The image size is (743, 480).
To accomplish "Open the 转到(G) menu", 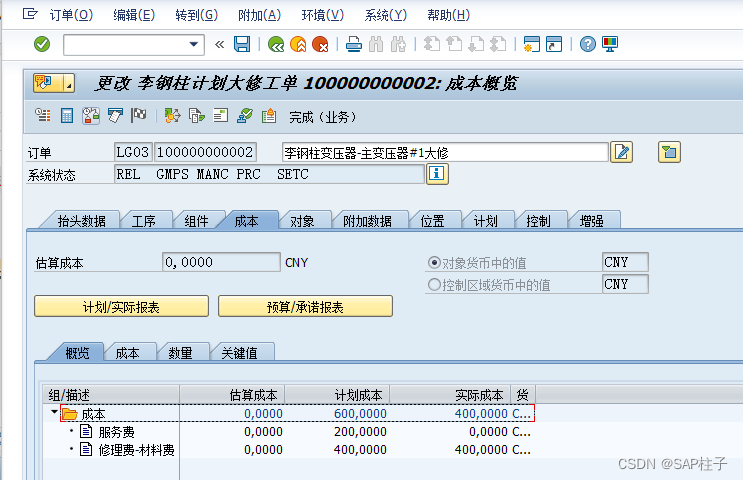I will pos(197,15).
